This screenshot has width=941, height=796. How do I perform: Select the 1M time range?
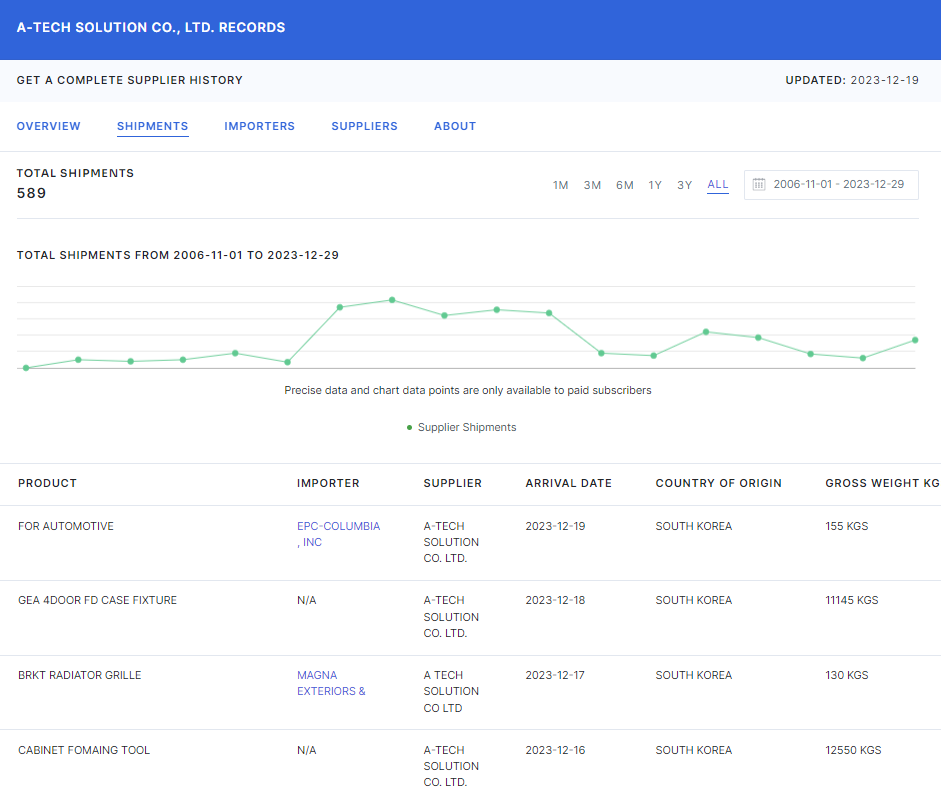coord(561,185)
